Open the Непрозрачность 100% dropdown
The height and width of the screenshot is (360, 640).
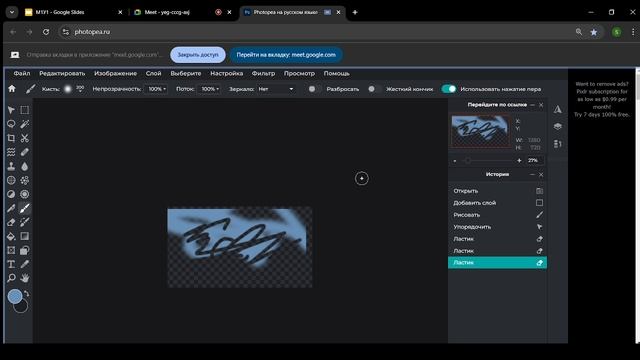pos(156,89)
